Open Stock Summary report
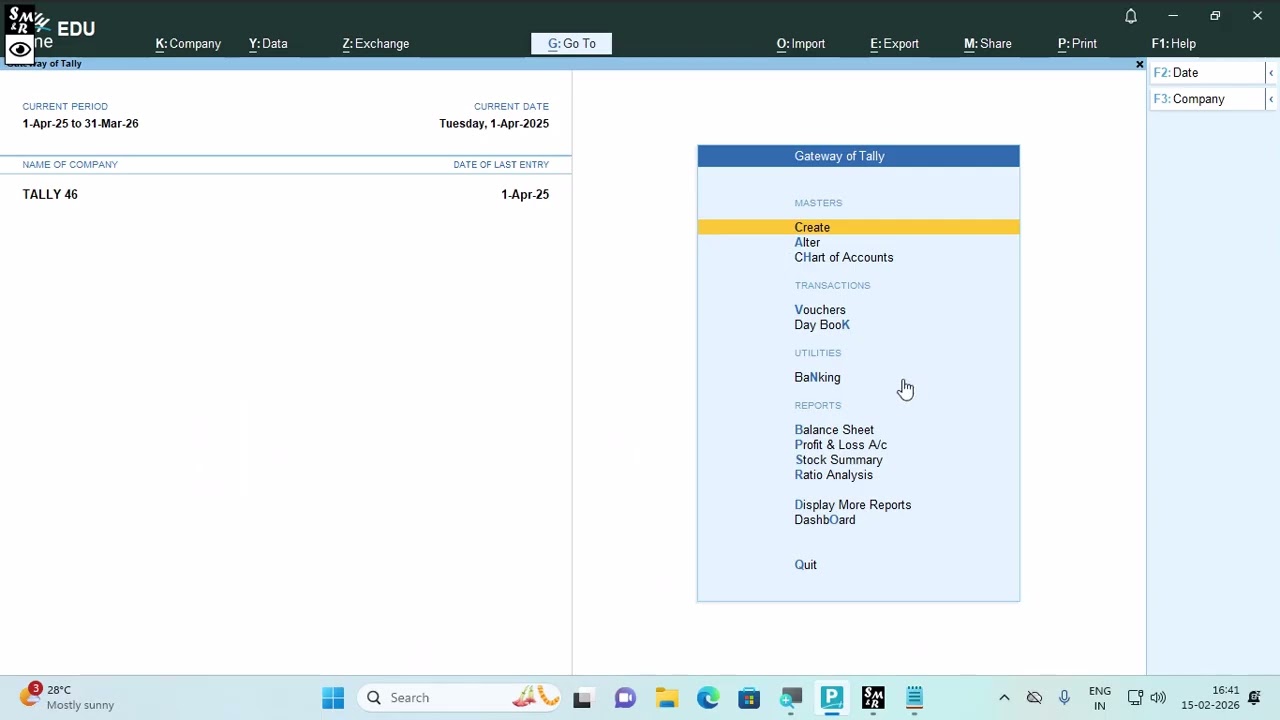This screenshot has width=1280, height=720. click(x=839, y=460)
